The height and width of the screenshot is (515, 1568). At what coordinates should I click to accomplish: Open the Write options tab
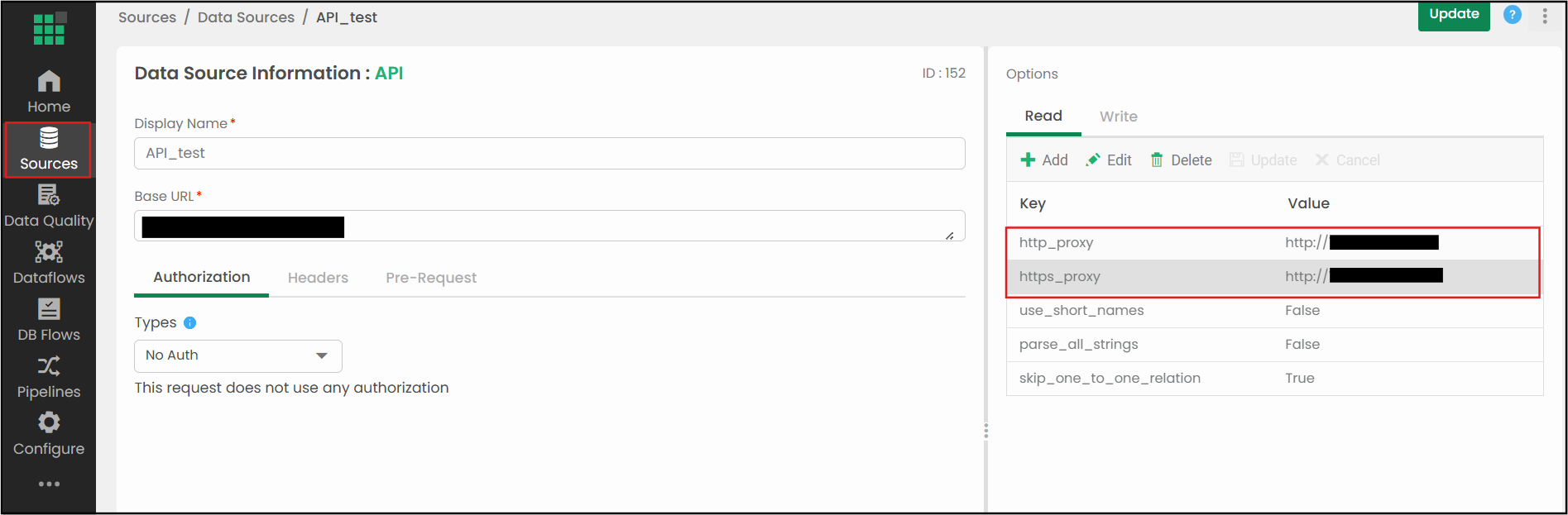(x=1118, y=117)
